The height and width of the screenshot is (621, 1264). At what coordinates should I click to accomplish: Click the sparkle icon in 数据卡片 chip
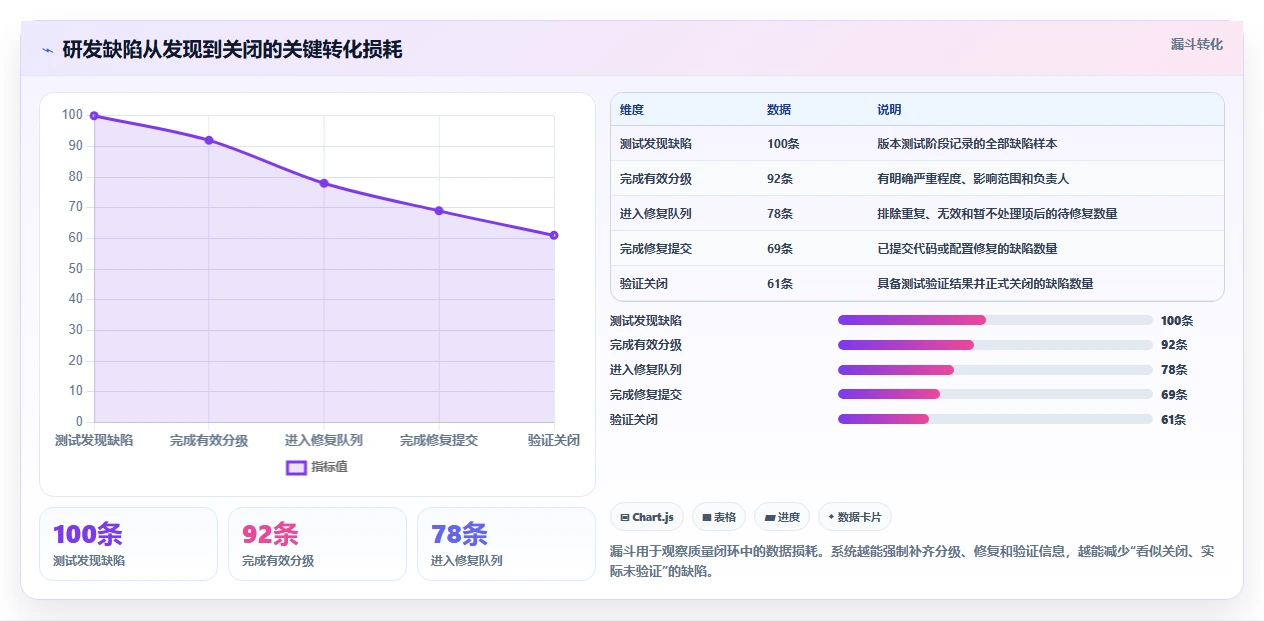tap(831, 517)
